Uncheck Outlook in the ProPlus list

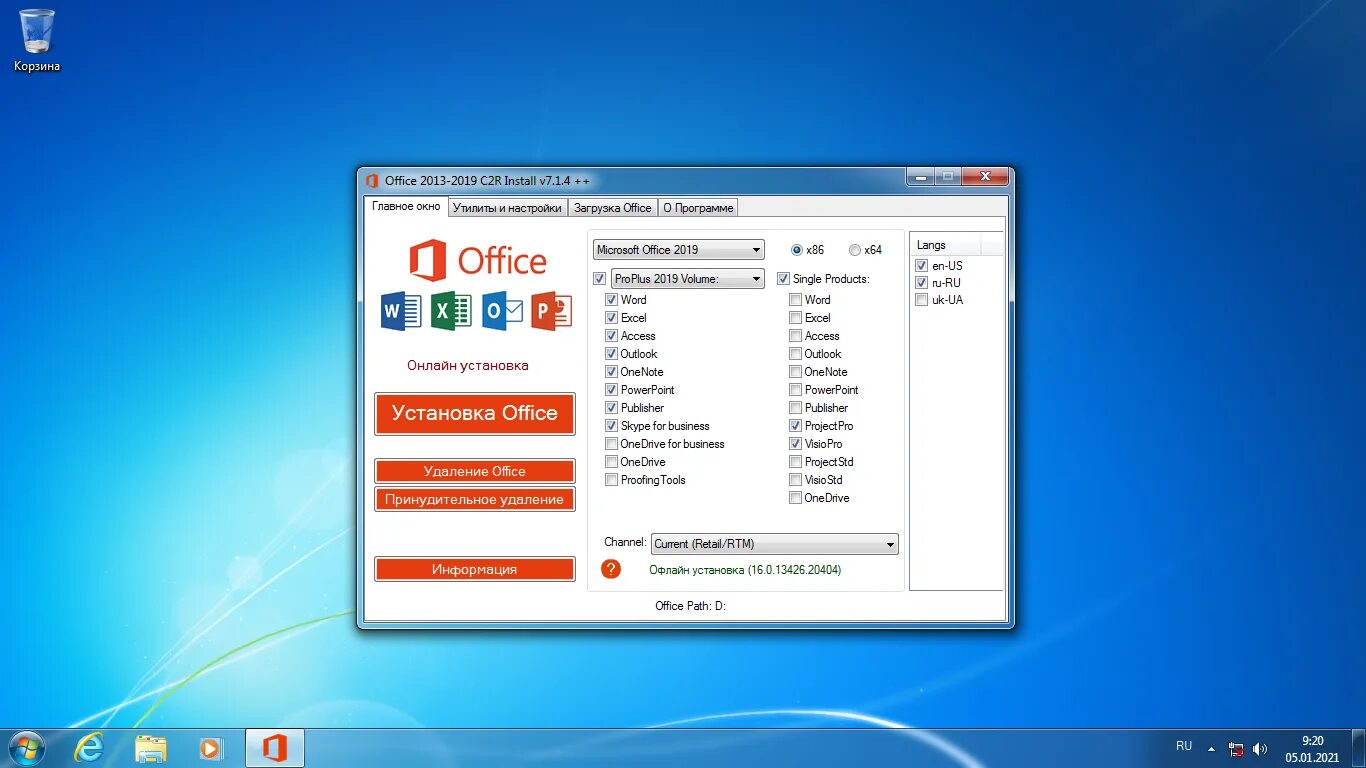pyautogui.click(x=611, y=354)
